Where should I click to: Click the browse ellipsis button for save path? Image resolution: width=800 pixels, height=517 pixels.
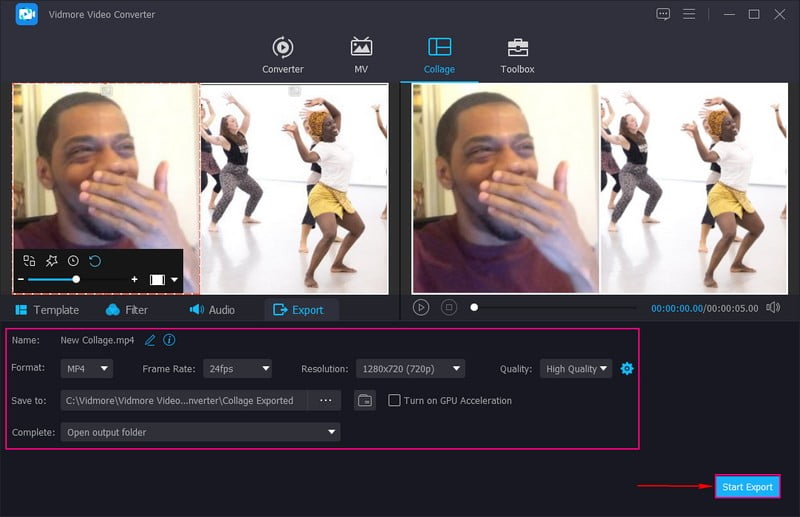(x=325, y=401)
